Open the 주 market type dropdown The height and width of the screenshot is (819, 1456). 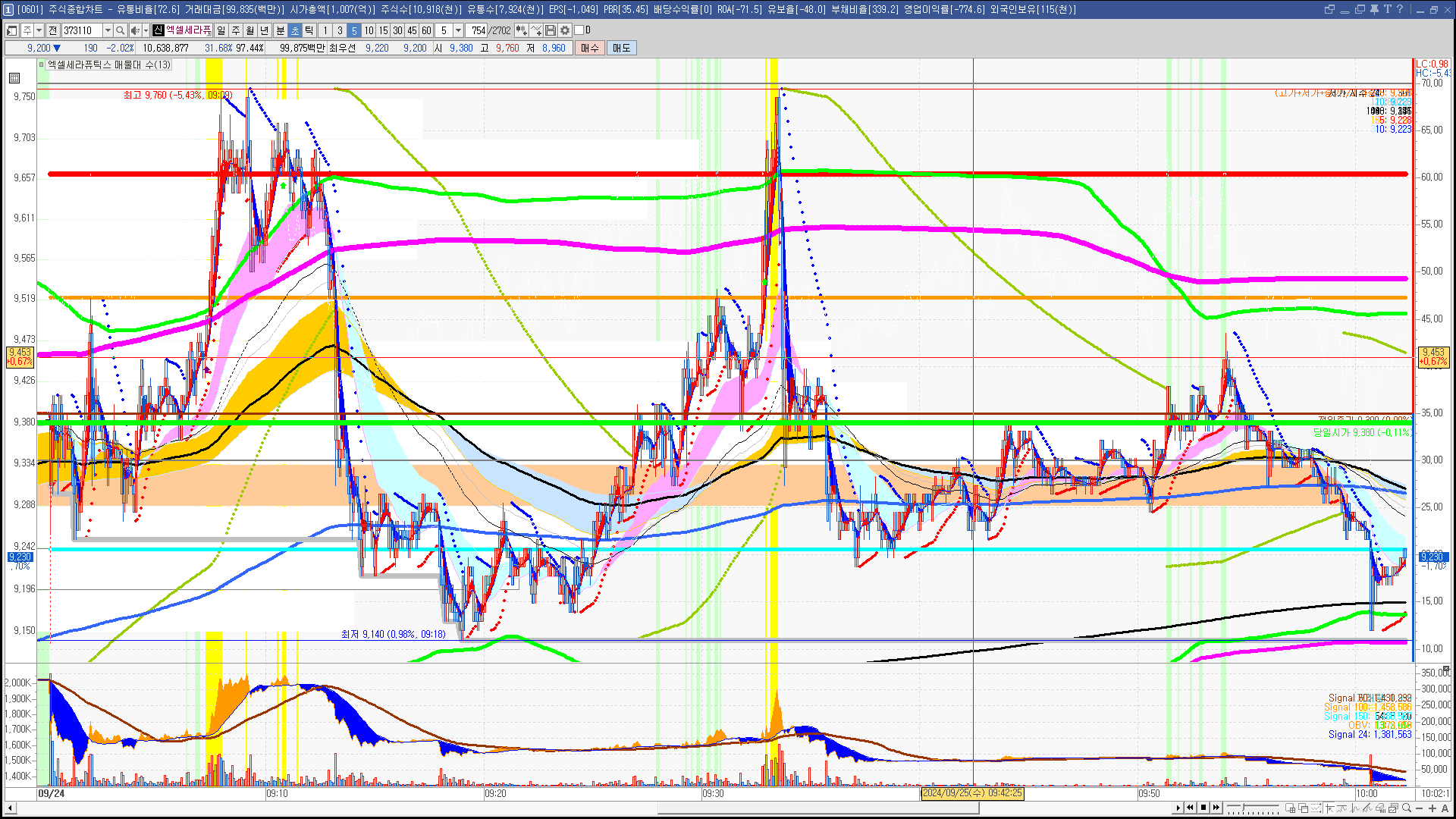click(39, 30)
